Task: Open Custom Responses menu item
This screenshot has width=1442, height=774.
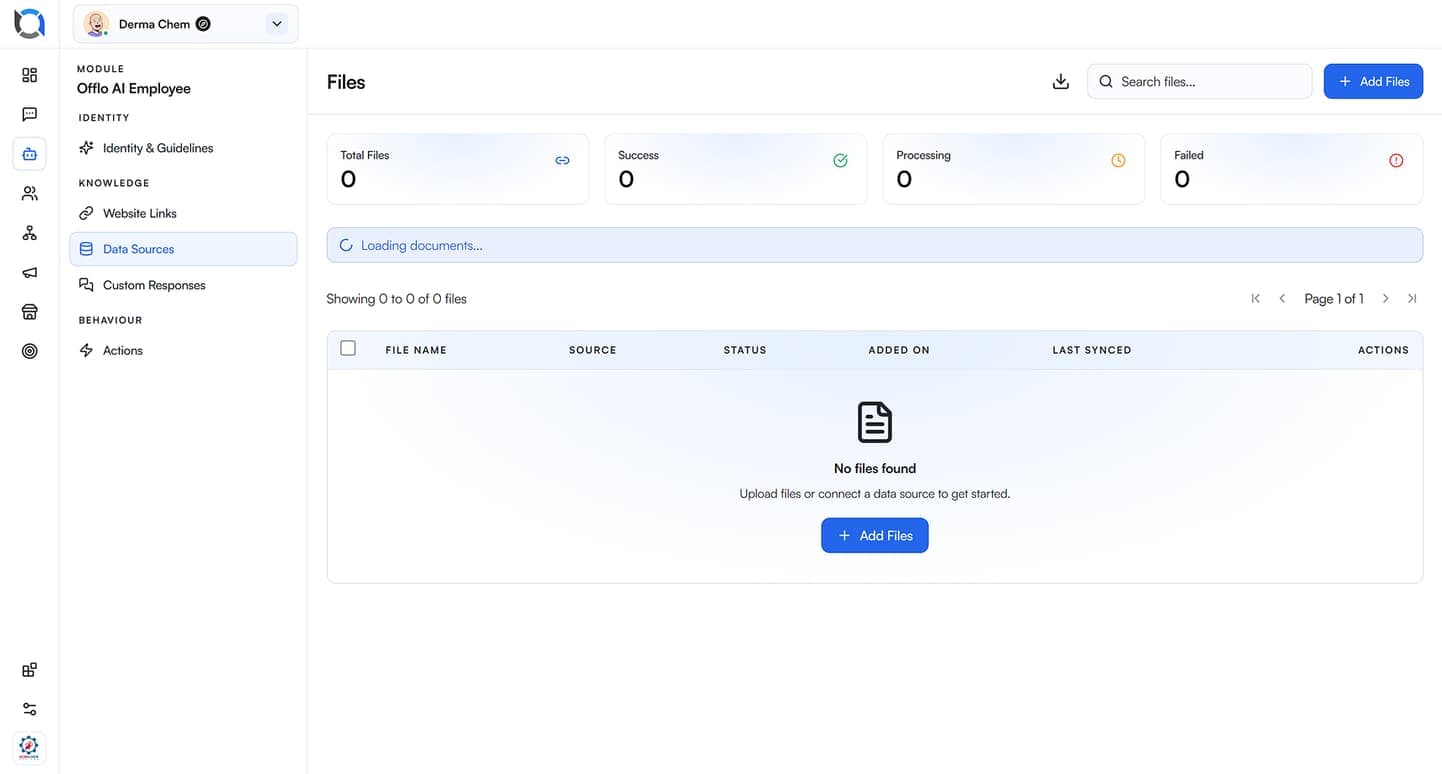Action: (x=183, y=285)
